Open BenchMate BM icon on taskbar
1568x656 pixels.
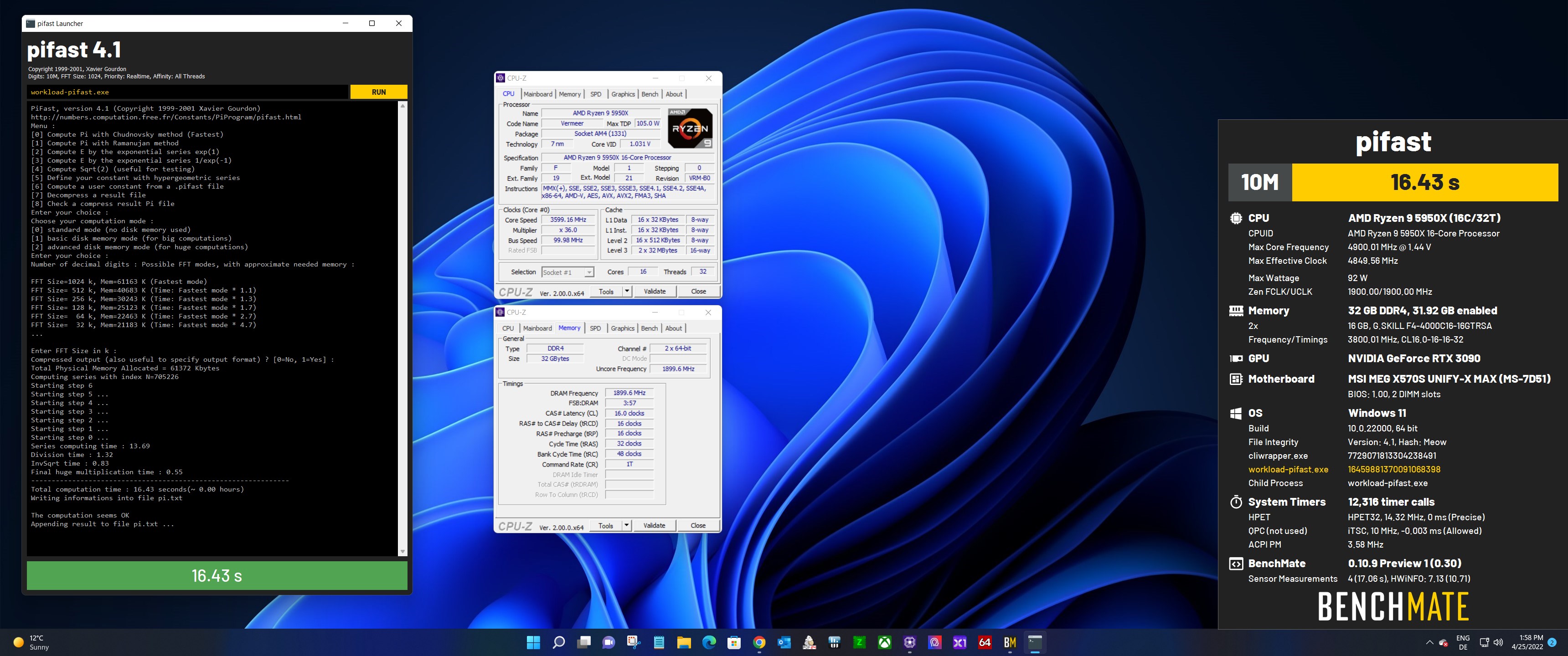coord(1010,642)
